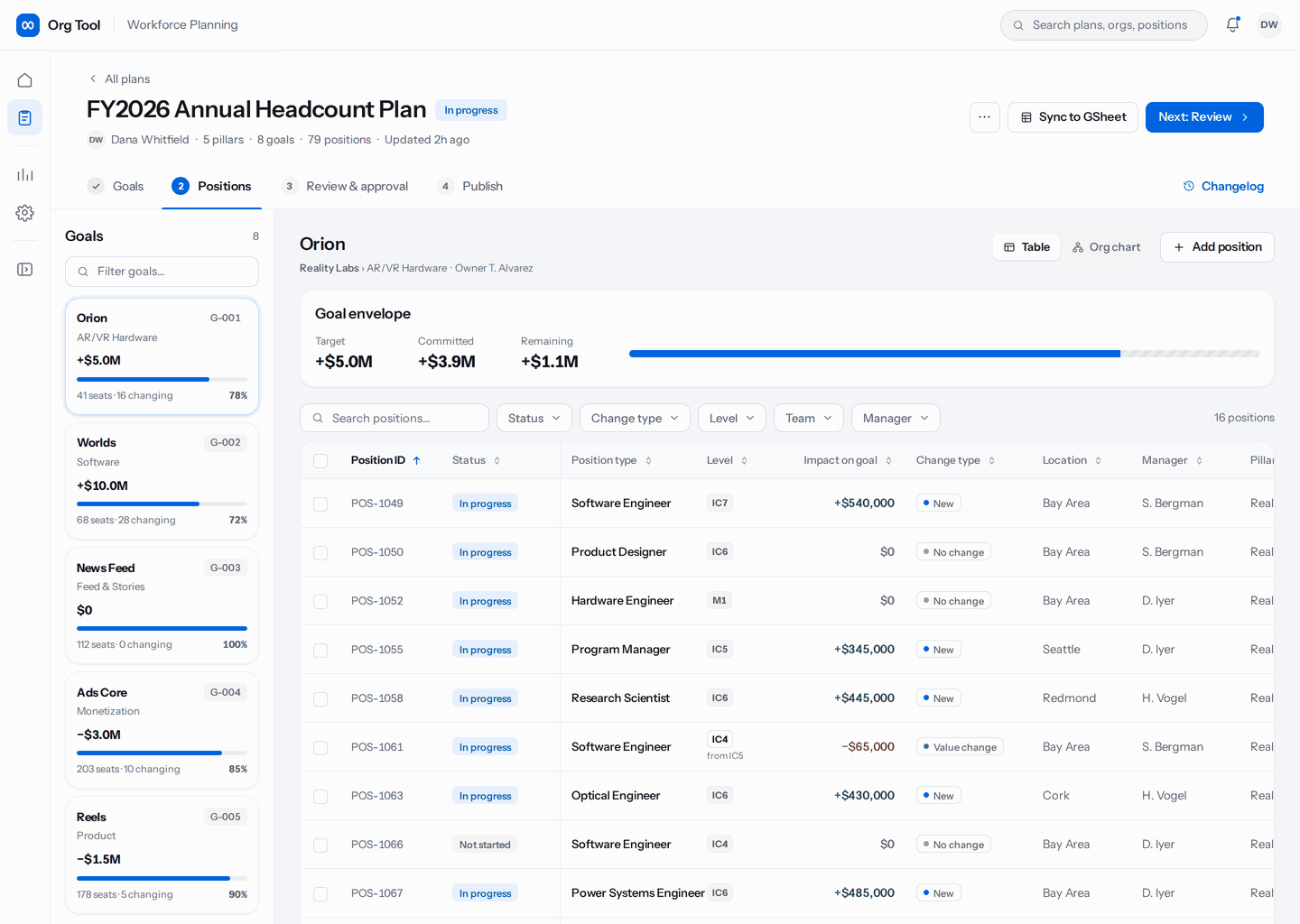Go to Review & approval step
Image resolution: width=1300 pixels, height=924 pixels.
coord(344,186)
